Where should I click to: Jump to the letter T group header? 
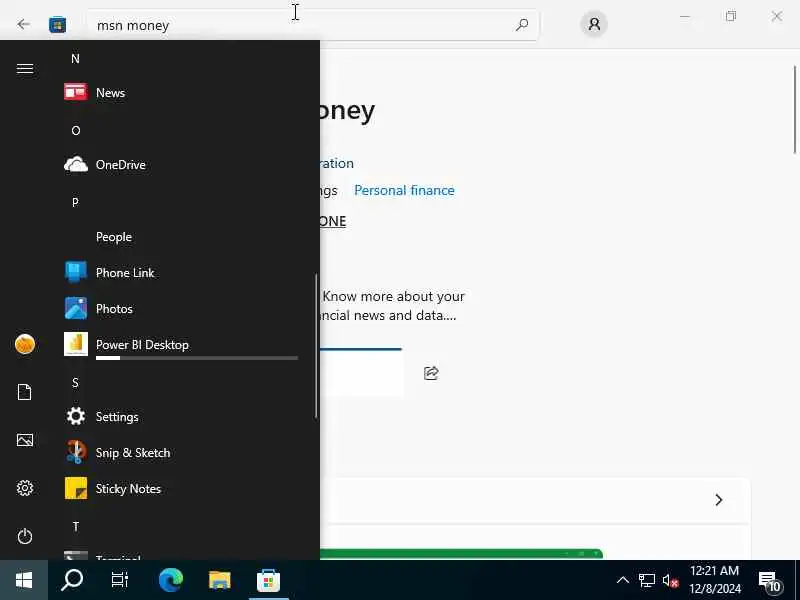tap(76, 527)
